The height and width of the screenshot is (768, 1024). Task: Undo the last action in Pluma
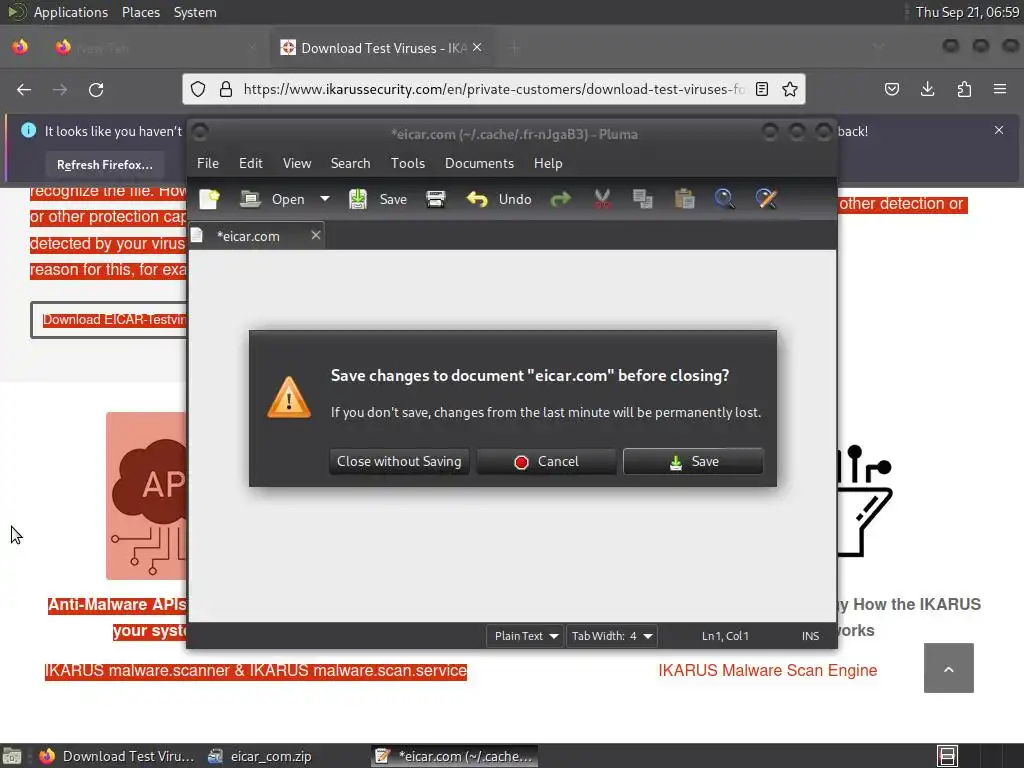pos(499,199)
